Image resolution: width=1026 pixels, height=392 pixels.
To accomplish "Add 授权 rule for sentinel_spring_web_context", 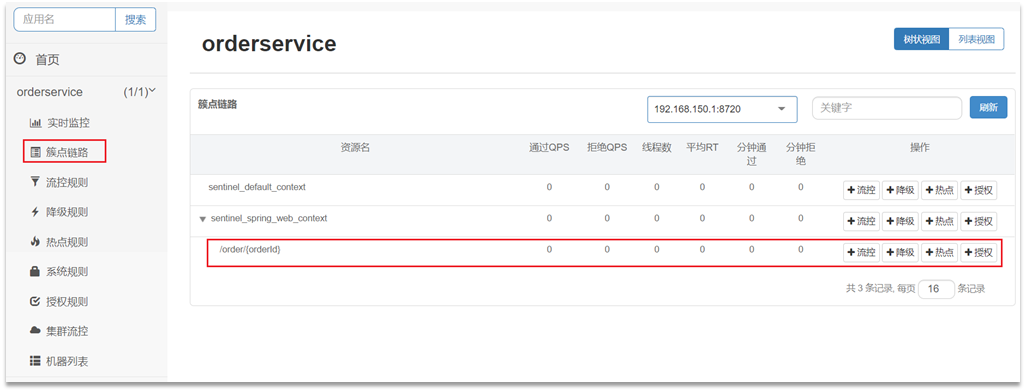I will [979, 221].
